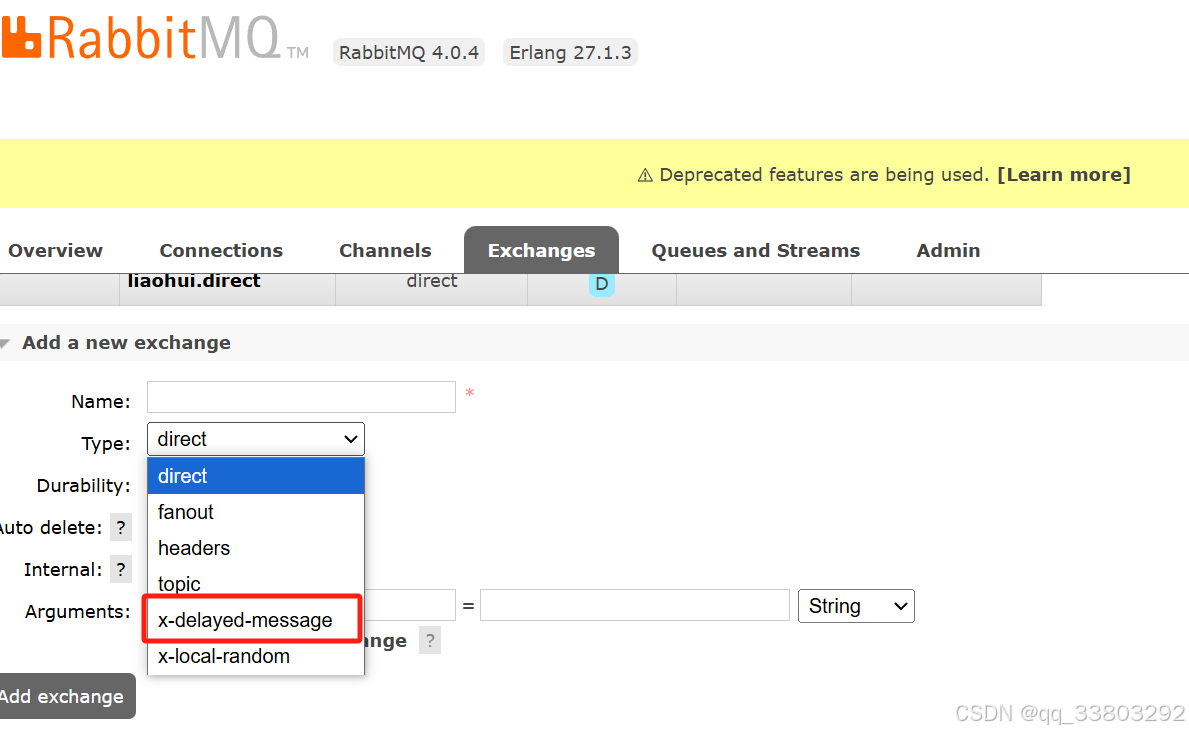The width and height of the screenshot is (1189, 733).
Task: Focus the exchange Name input field
Action: (301, 397)
